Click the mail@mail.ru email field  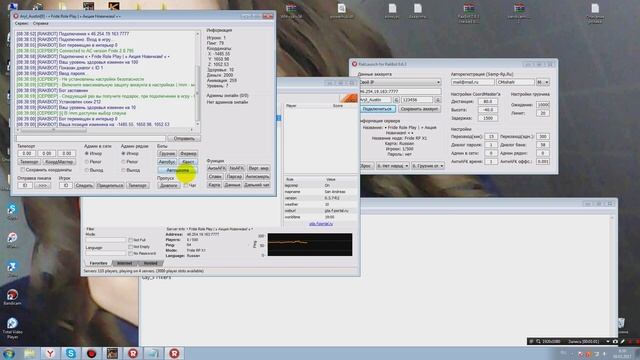point(472,82)
